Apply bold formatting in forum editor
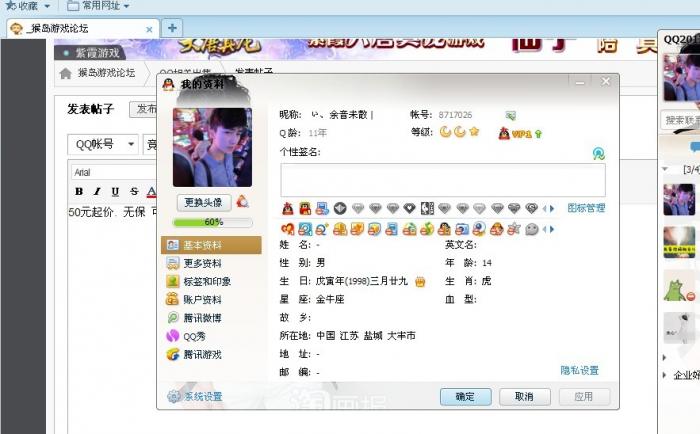This screenshot has height=434, width=700. [79, 191]
